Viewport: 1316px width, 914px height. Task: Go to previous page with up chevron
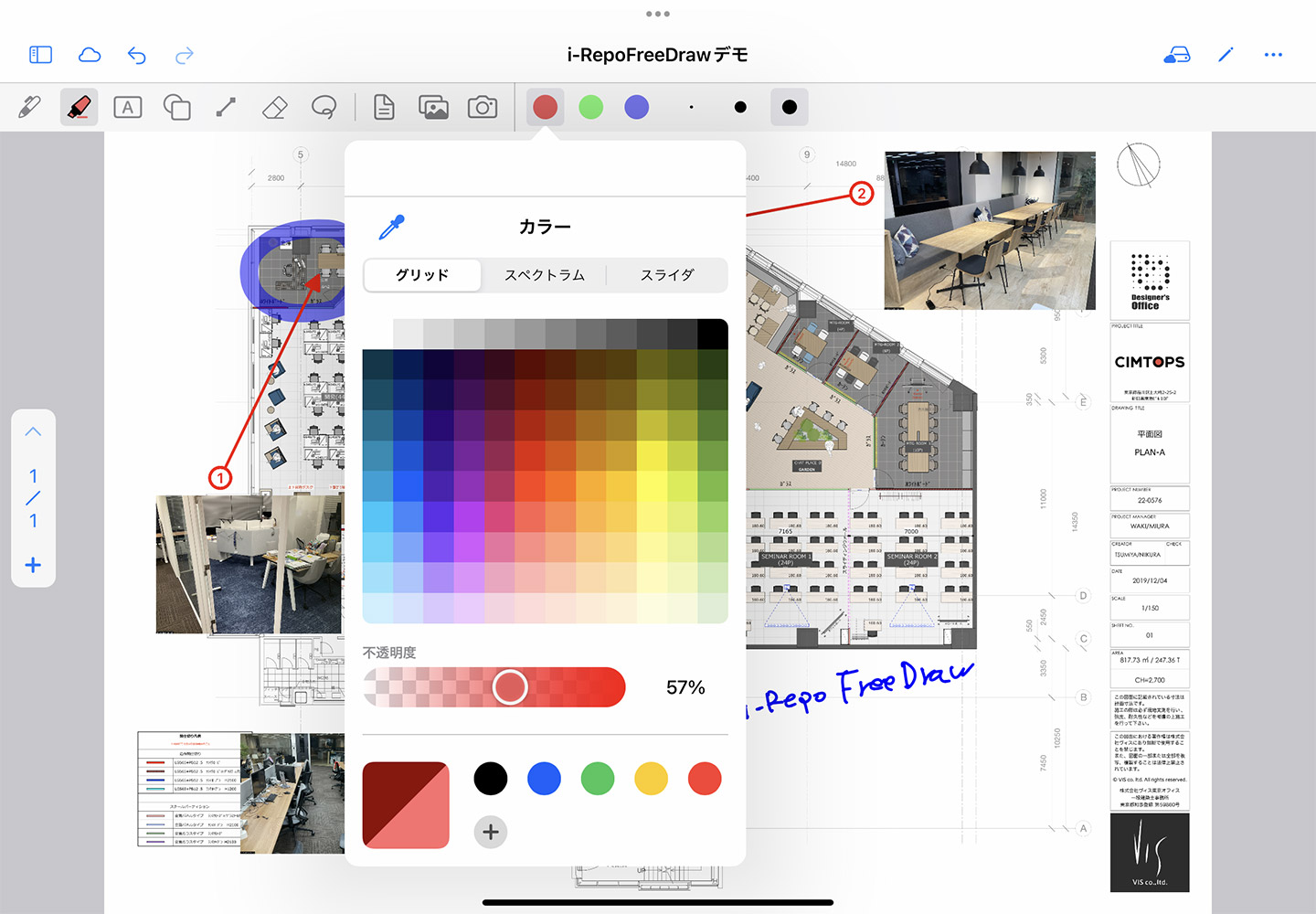34,431
